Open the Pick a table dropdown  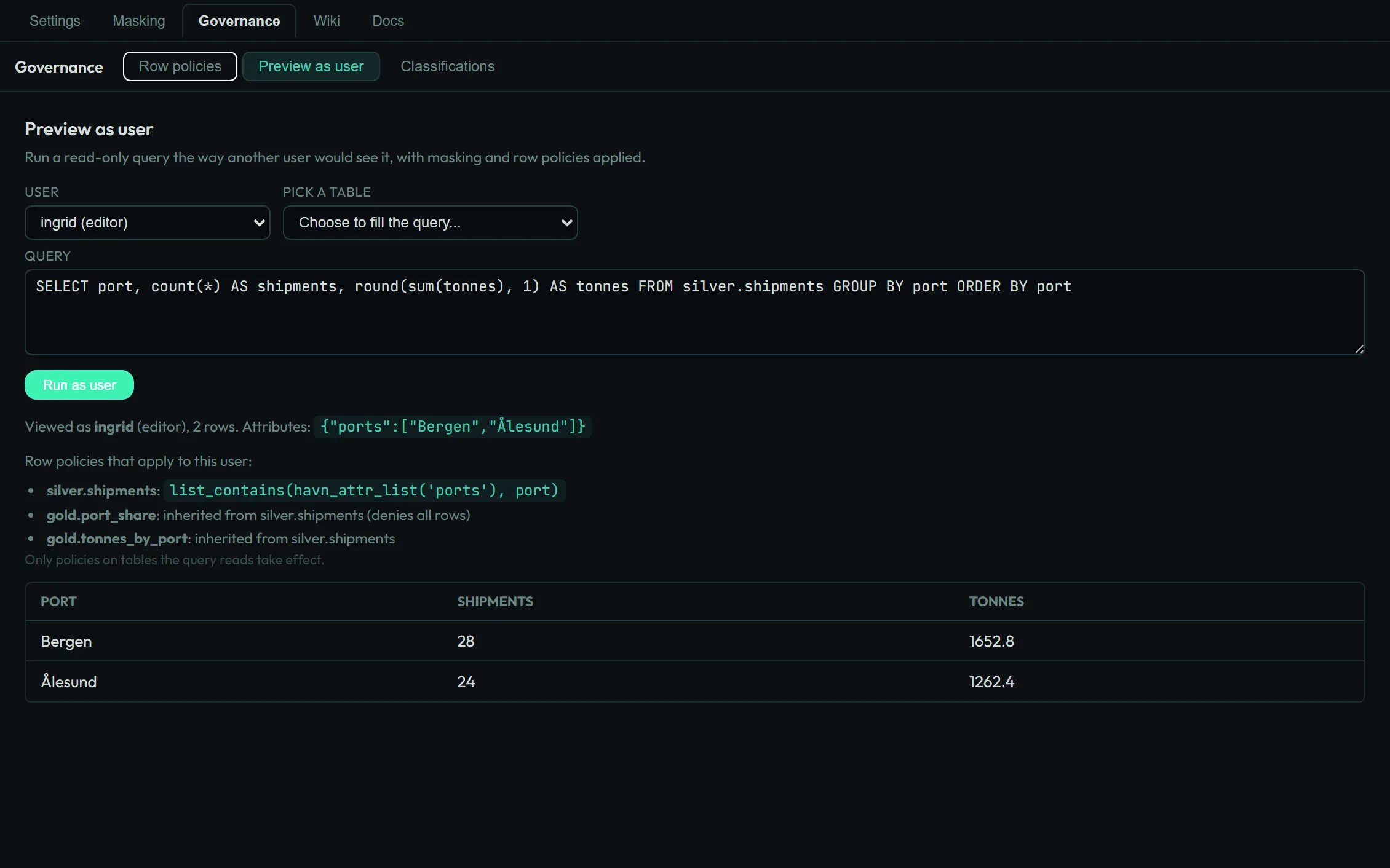431,223
